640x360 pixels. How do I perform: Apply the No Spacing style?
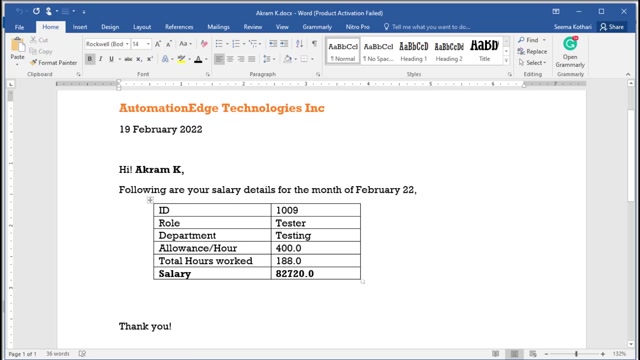[378, 51]
